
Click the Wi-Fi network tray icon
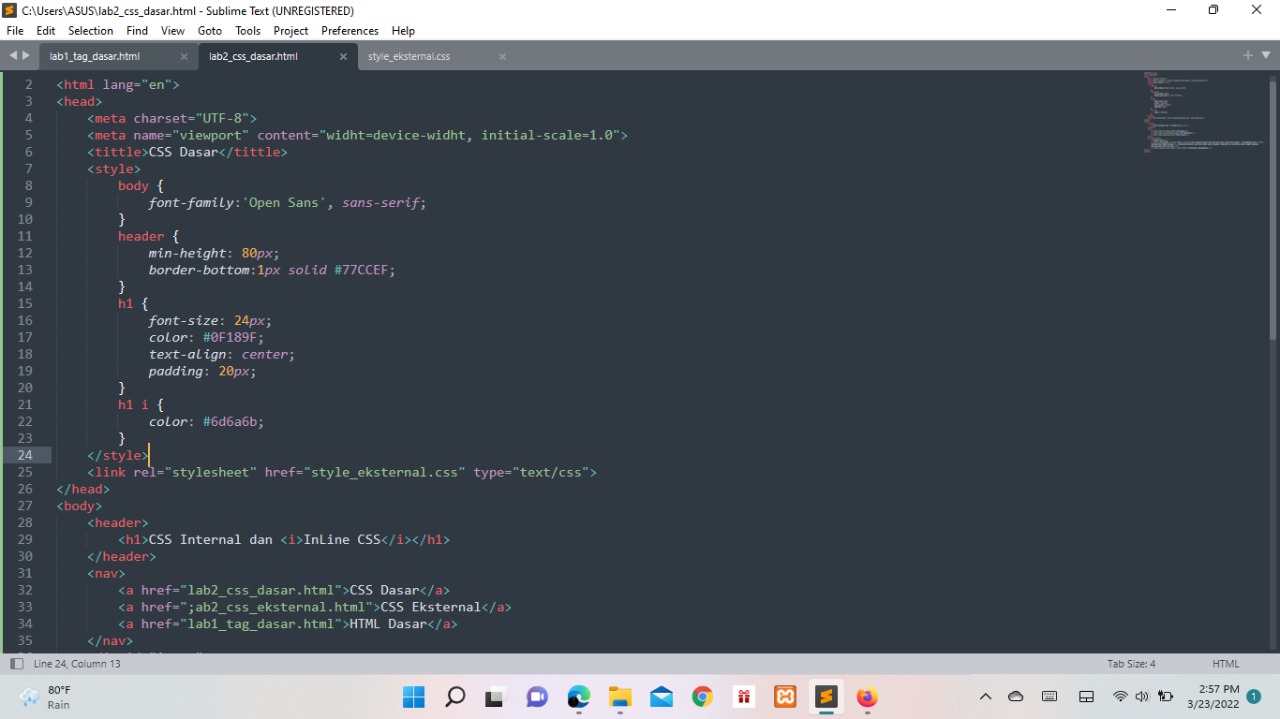tap(1120, 697)
